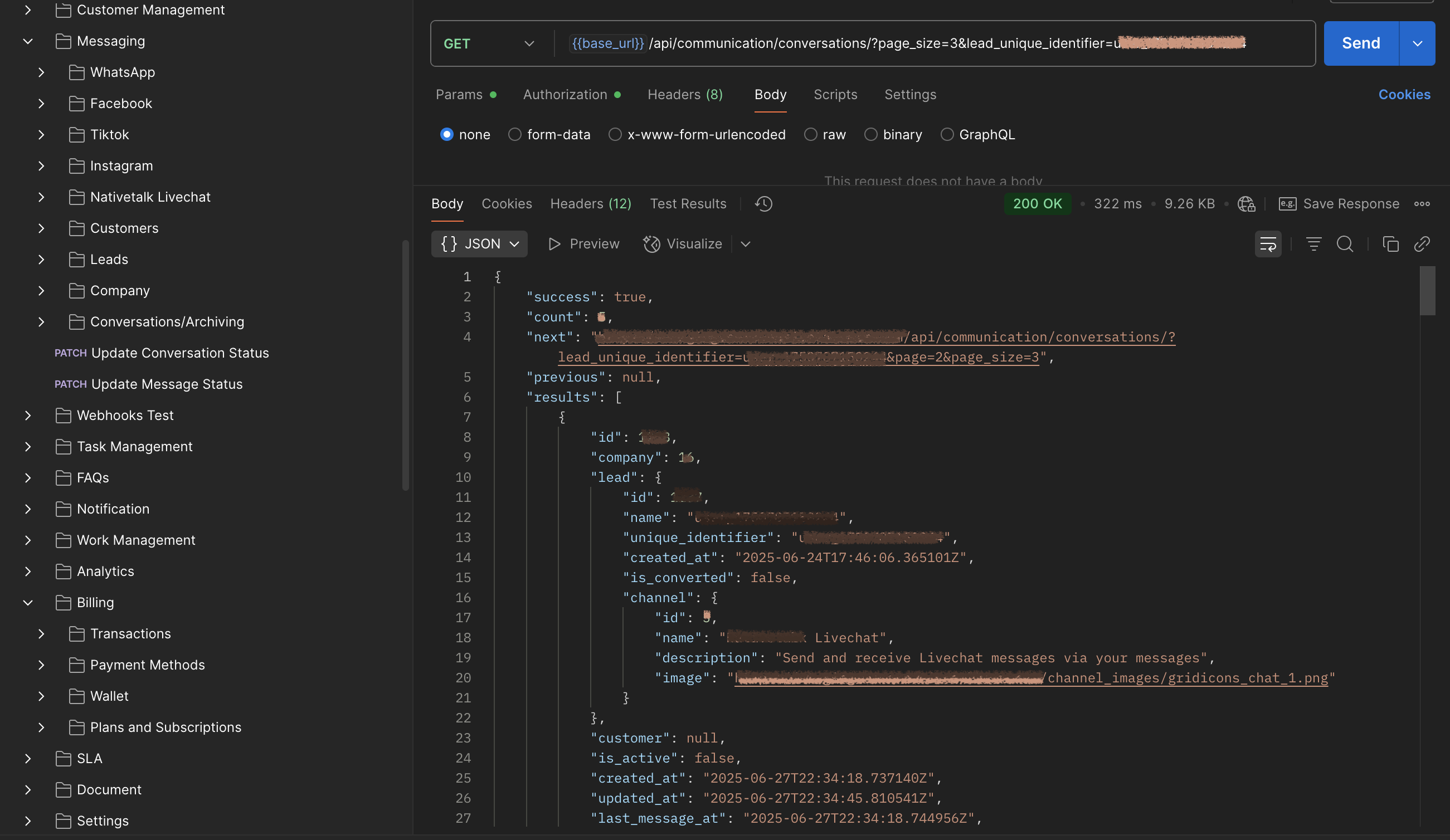Image resolution: width=1450 pixels, height=840 pixels.
Task: Click the network globe lock icon
Action: pos(1246,204)
